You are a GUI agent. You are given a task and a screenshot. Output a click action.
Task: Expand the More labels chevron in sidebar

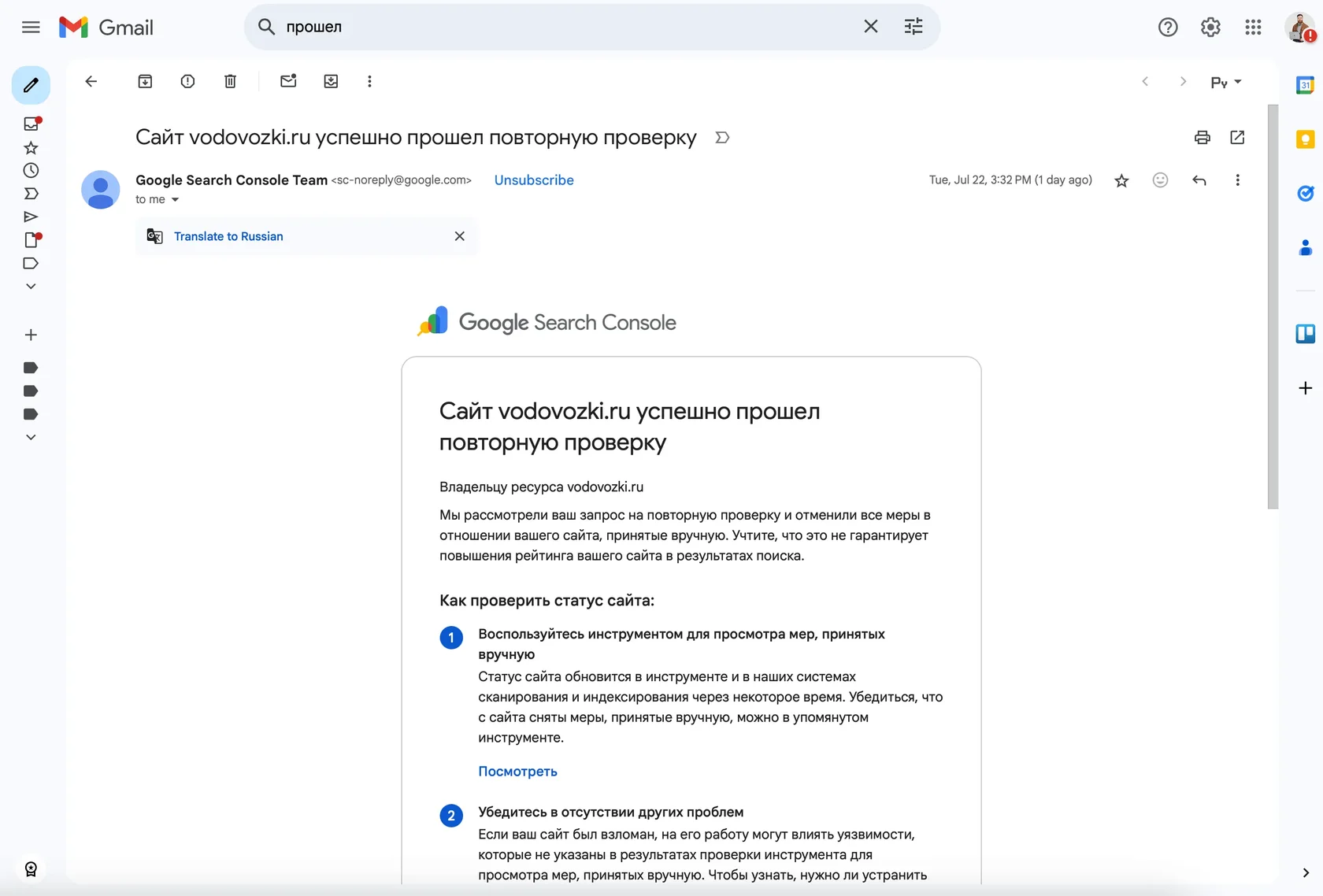pyautogui.click(x=31, y=286)
